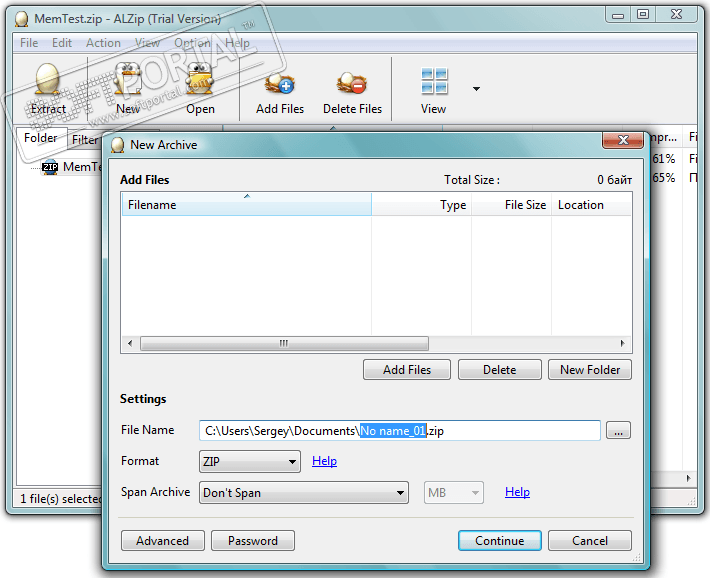
Task: Maximize the ALZip main window
Action: pyautogui.click(x=643, y=14)
